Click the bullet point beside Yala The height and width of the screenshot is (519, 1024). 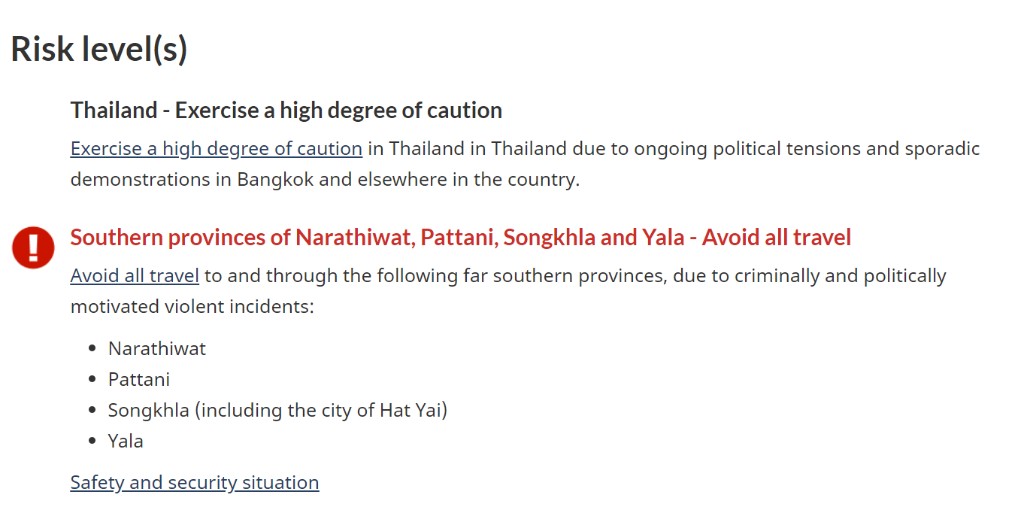pos(92,442)
